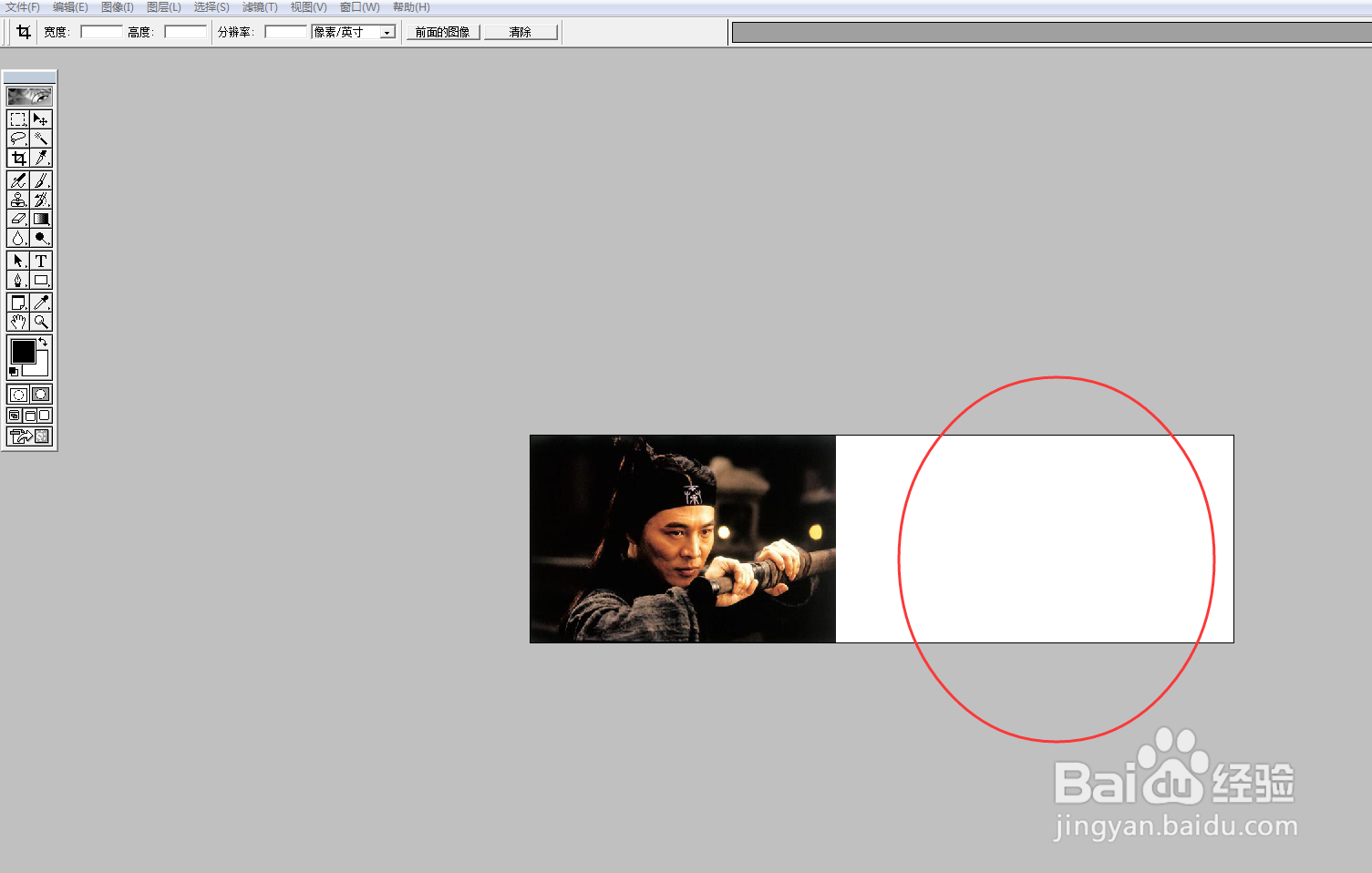The image size is (1372, 873).
Task: Open the 窗口(W) menu
Action: click(359, 7)
